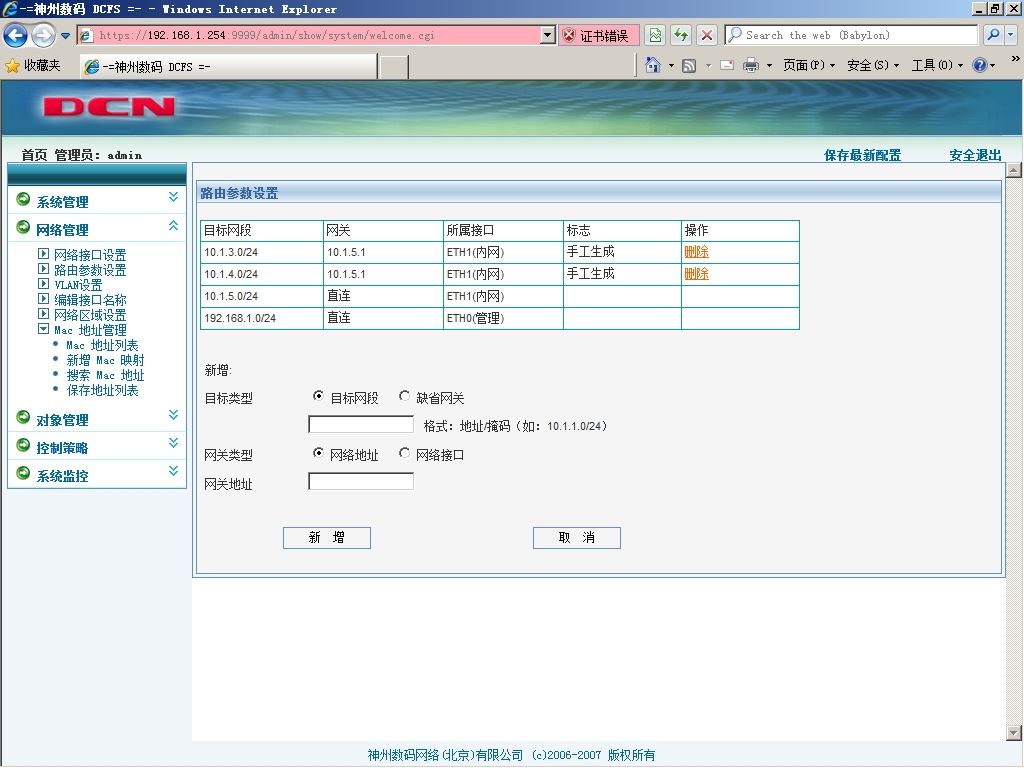This screenshot has height=768, width=1024.
Task: Click the compatibility view icon
Action: click(655, 35)
